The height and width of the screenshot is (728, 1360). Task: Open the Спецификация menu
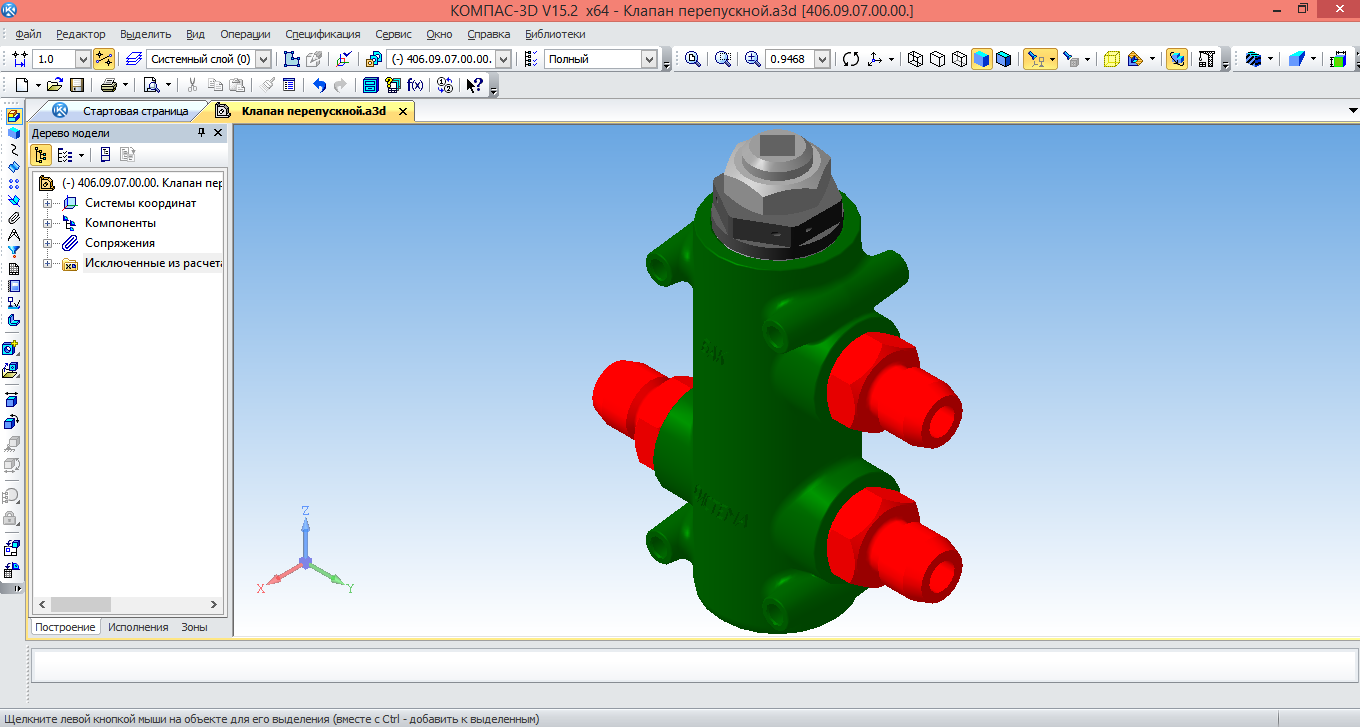(x=323, y=34)
